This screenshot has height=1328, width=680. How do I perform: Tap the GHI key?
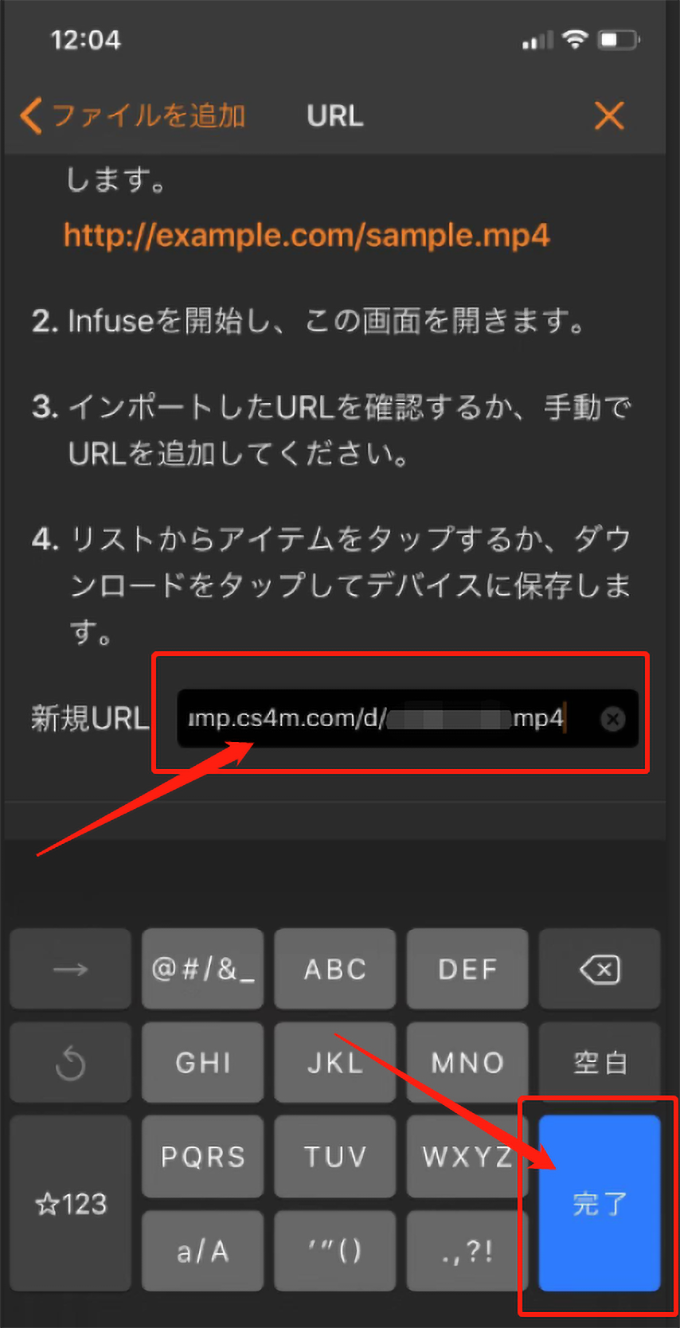point(203,1063)
